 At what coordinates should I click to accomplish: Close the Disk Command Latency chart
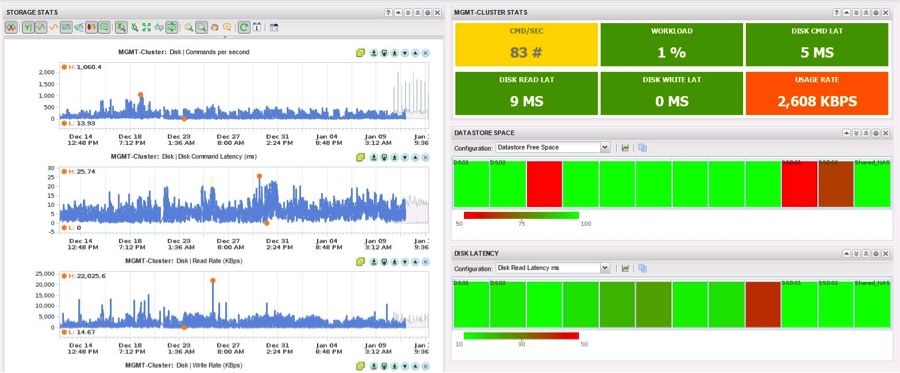[x=425, y=157]
